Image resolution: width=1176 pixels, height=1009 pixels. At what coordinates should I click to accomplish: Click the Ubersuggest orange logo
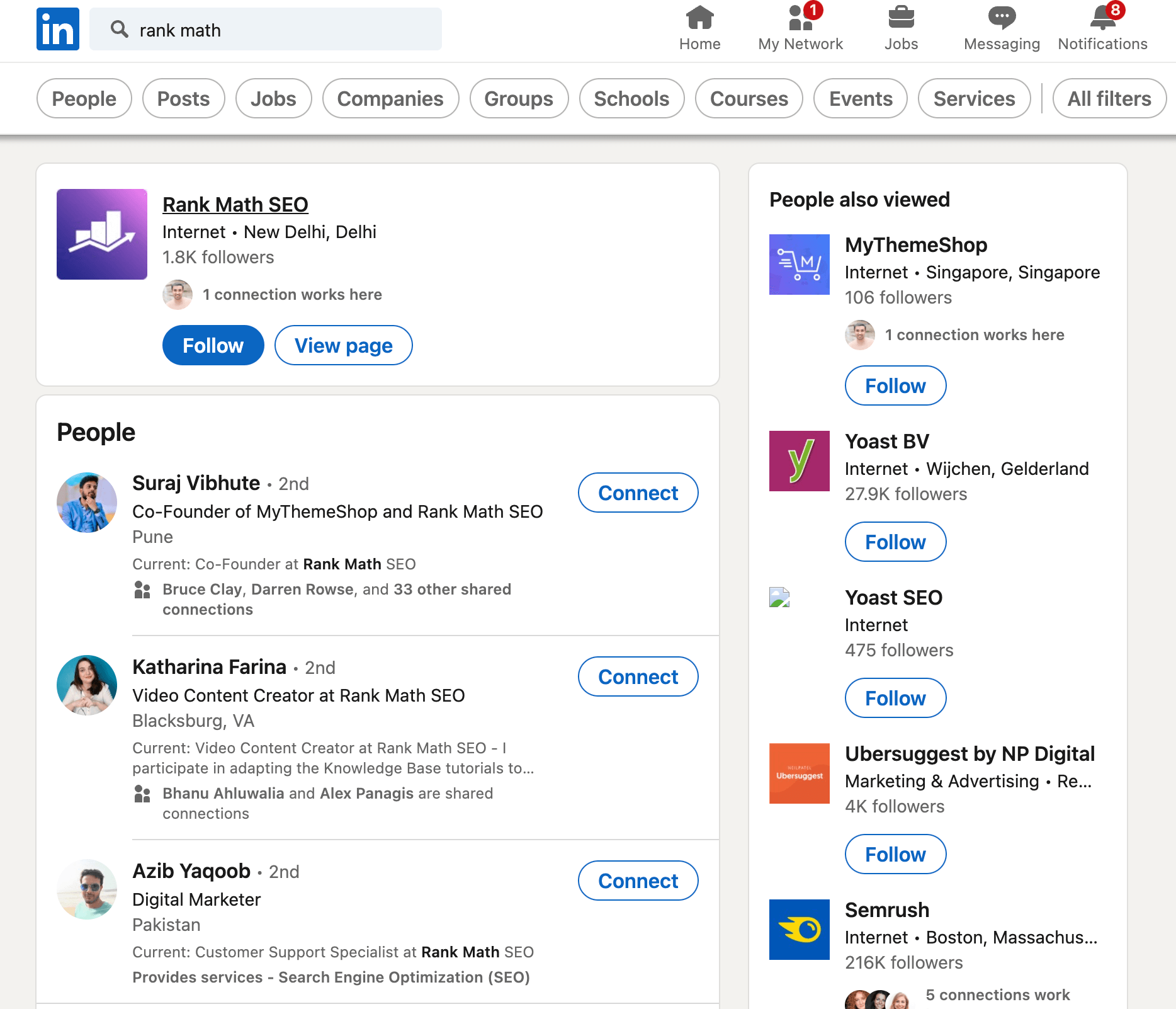tap(800, 773)
